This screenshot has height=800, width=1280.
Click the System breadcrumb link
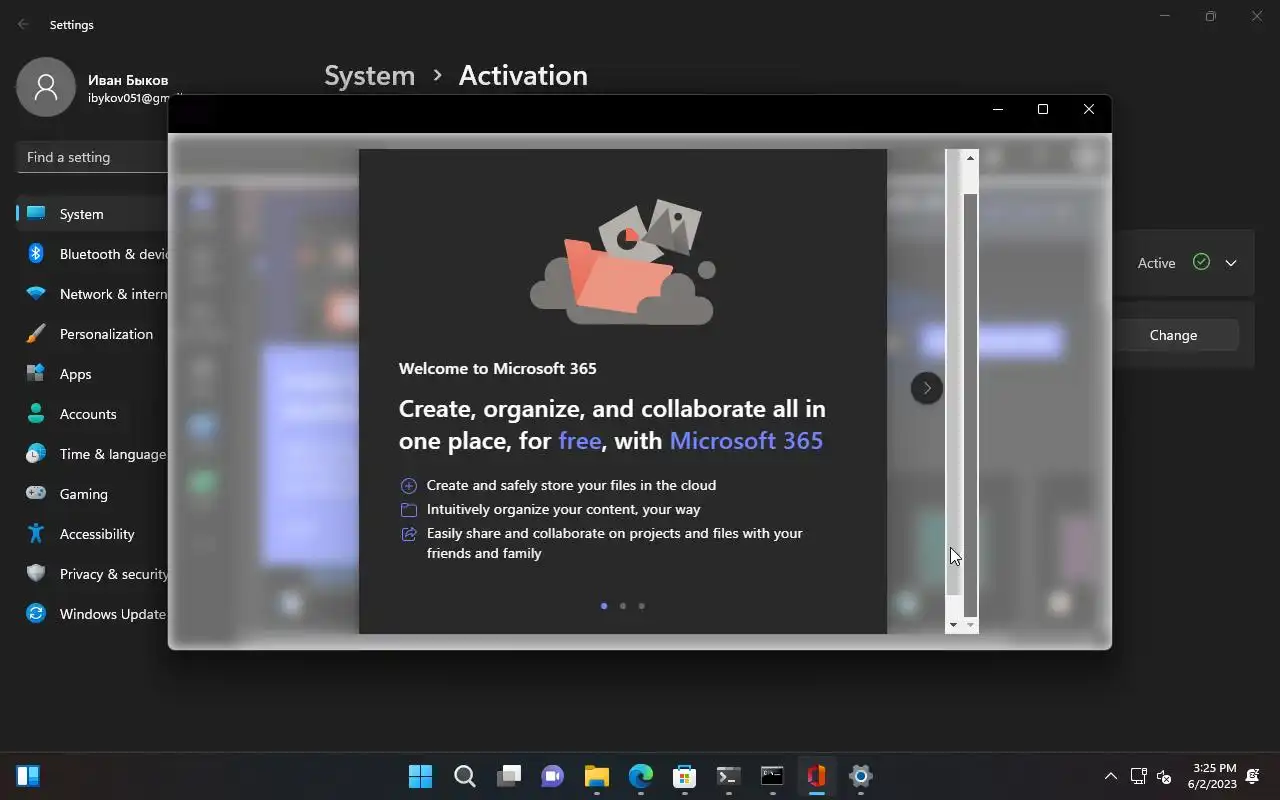(369, 76)
